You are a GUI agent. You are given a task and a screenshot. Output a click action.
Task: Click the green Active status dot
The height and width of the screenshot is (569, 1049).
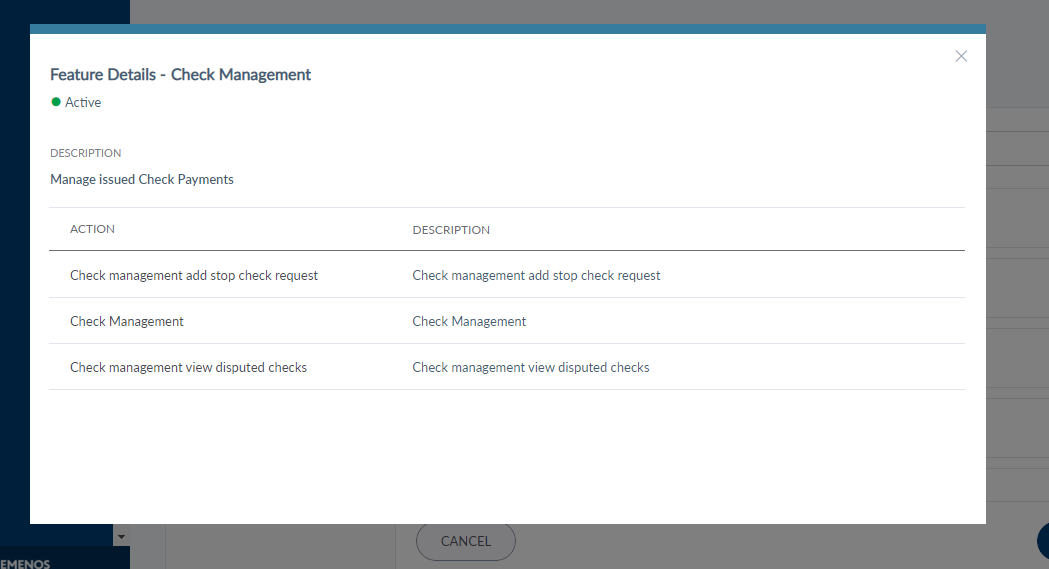click(x=56, y=102)
